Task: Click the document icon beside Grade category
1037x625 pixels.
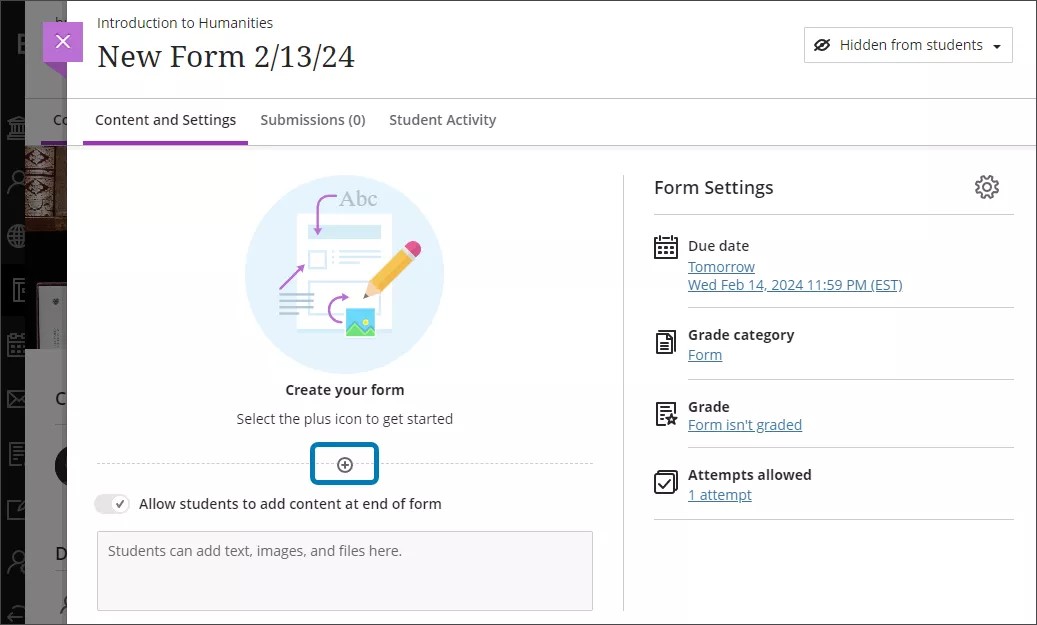Action: 665,341
